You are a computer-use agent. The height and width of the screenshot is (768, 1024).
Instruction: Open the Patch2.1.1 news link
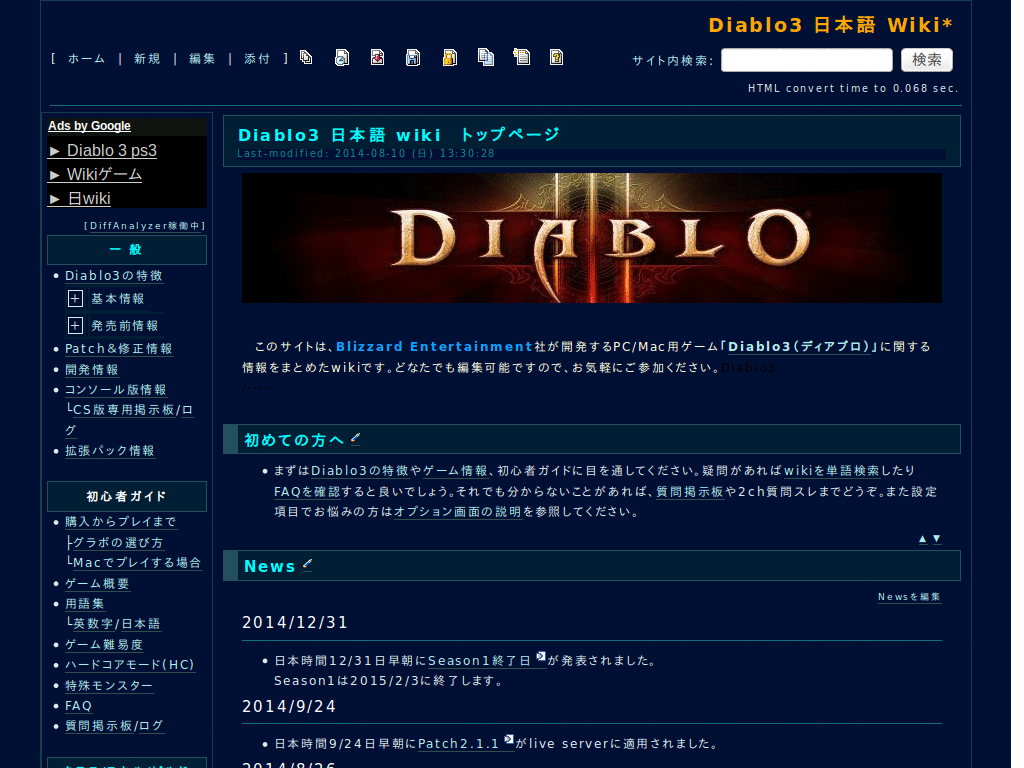pyautogui.click(x=458, y=744)
